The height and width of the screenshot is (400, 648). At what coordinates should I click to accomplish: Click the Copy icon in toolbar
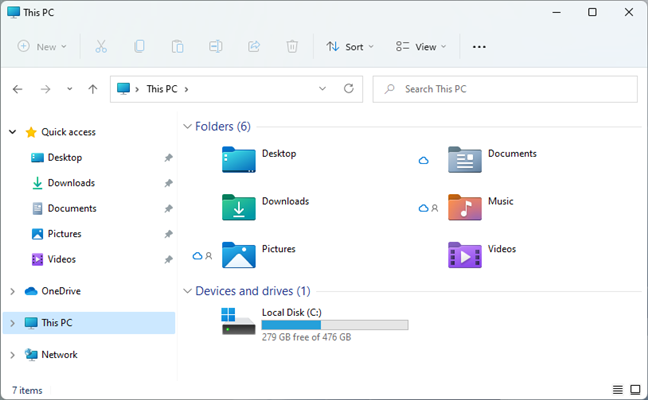point(139,46)
